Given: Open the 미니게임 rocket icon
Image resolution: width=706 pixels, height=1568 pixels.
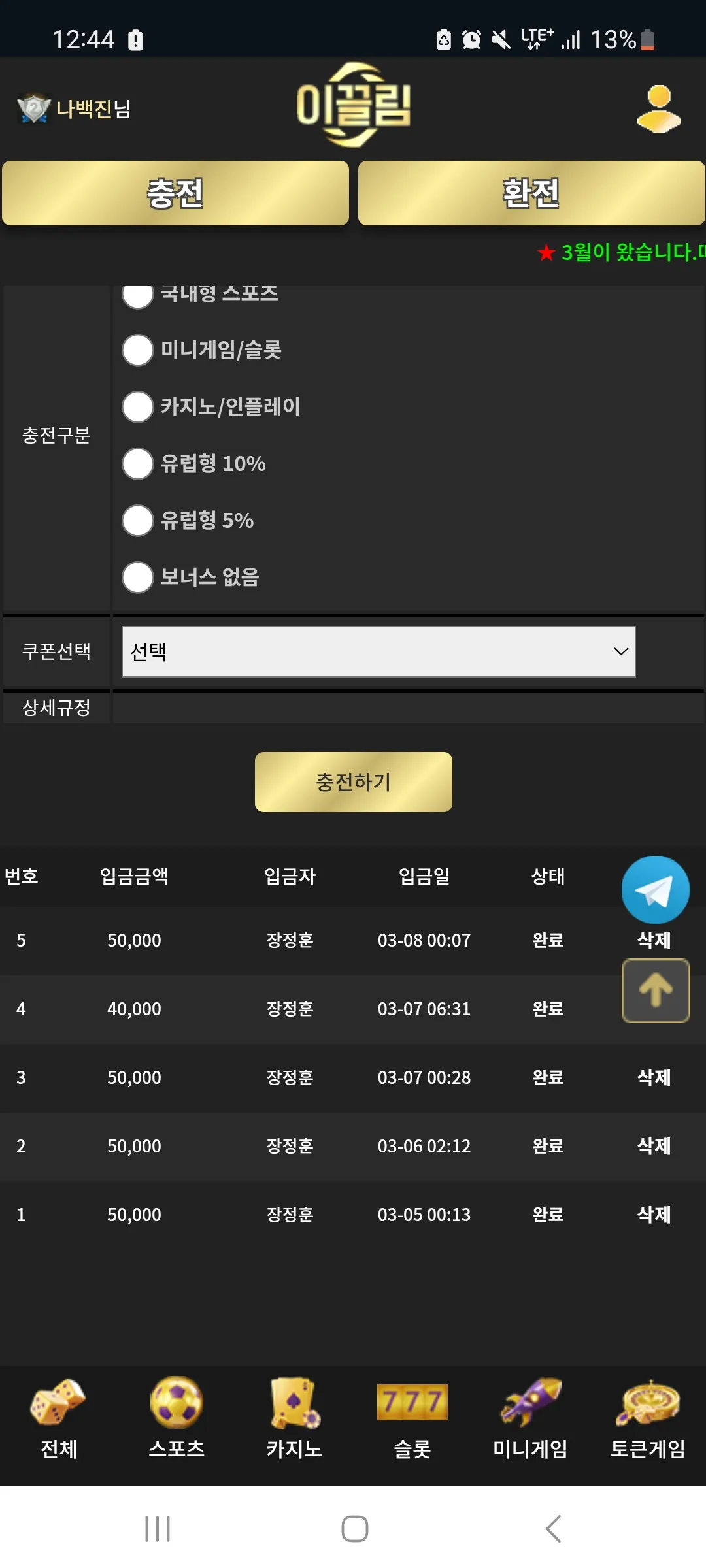Looking at the screenshot, I should tap(530, 1401).
